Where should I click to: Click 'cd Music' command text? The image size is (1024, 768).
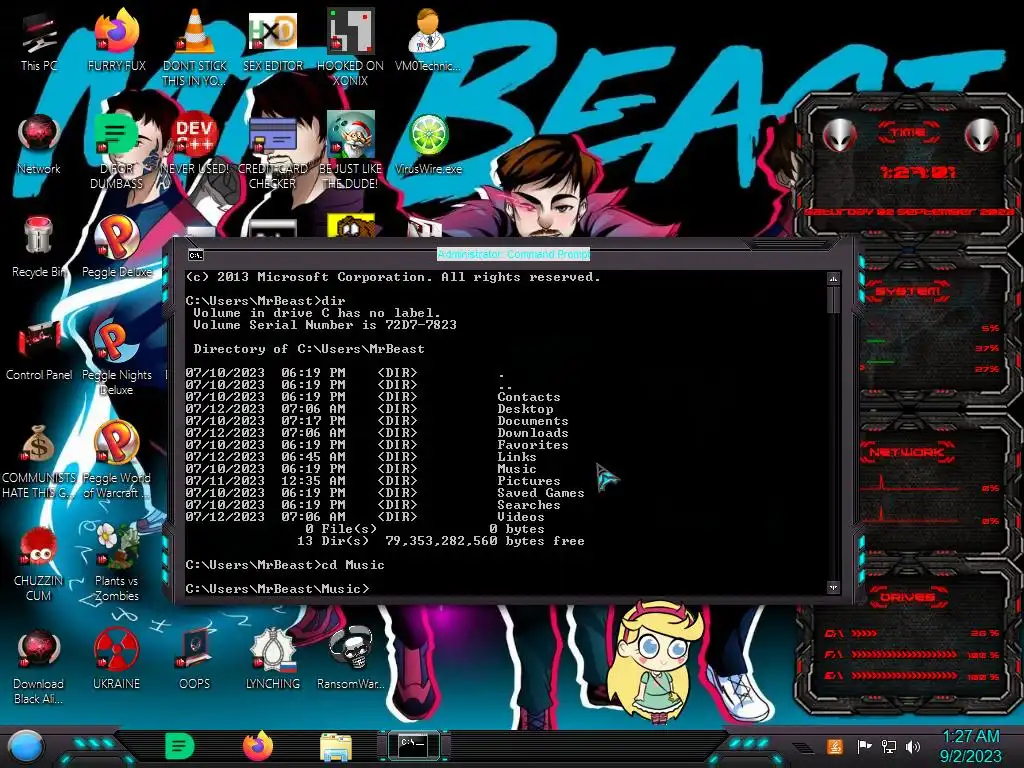coord(353,565)
